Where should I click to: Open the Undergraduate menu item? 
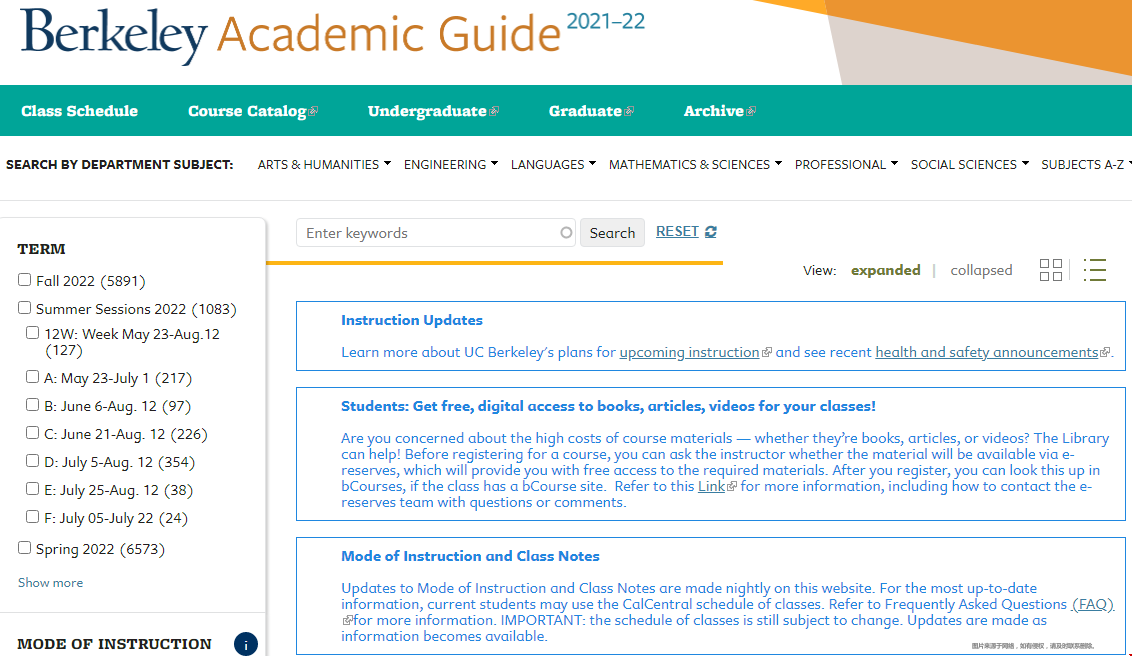pos(433,111)
